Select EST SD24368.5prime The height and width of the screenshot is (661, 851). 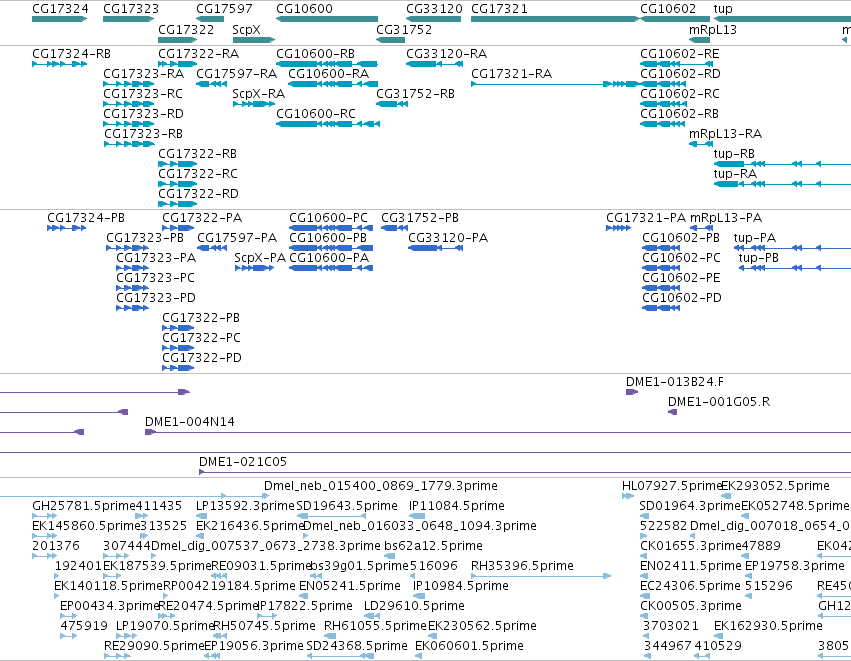tap(340, 656)
